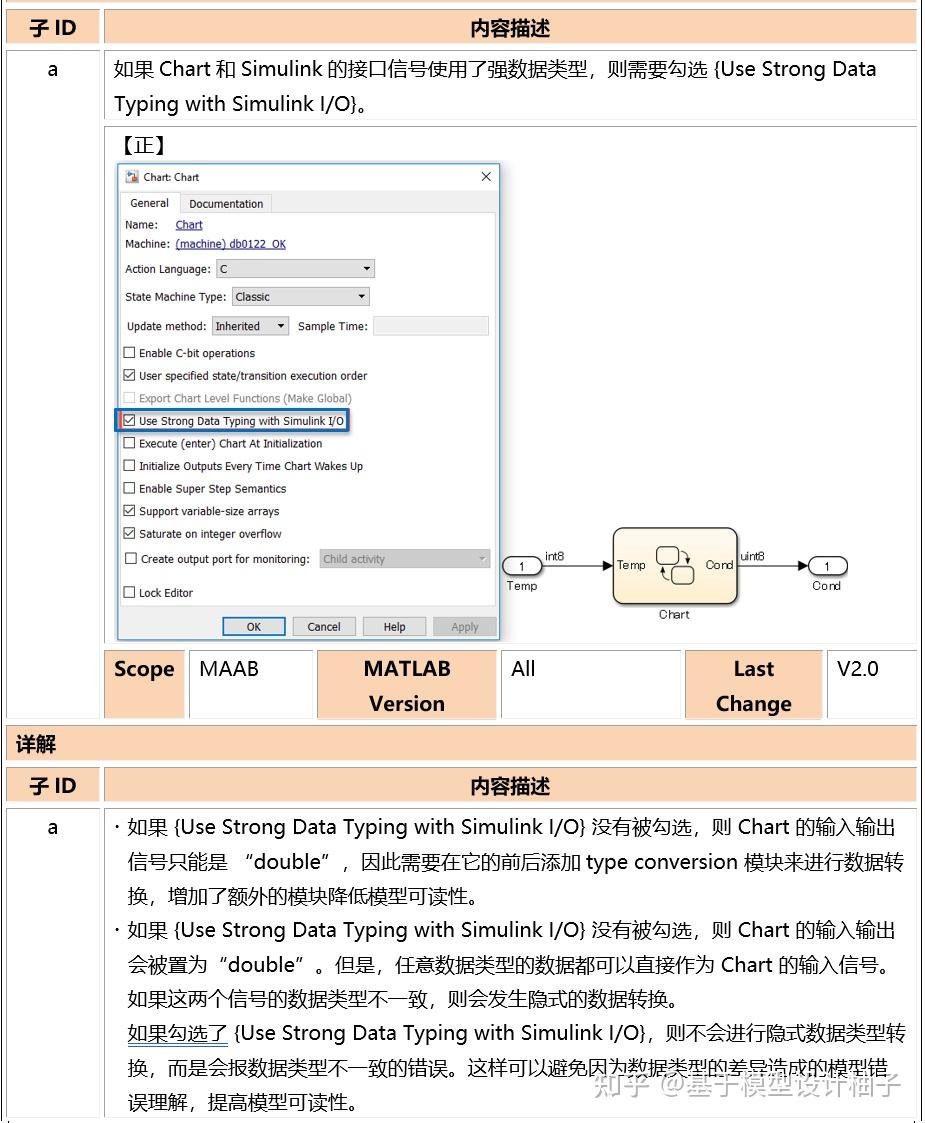Click the state graphic inside the Chart block
Viewport: 925px width, 1123px height.
coord(674,566)
